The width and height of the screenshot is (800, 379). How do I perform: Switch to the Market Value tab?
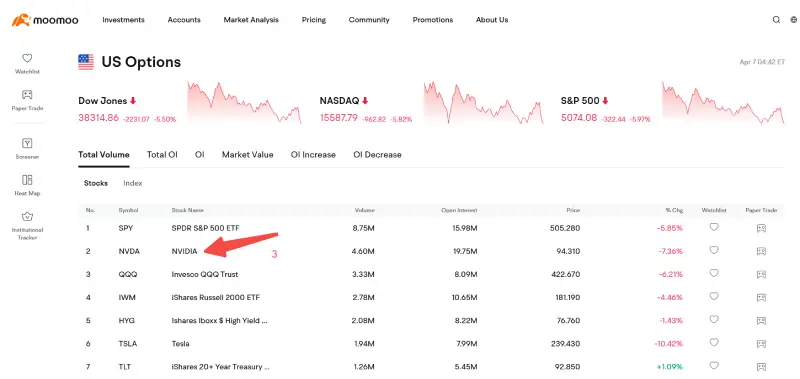[247, 155]
